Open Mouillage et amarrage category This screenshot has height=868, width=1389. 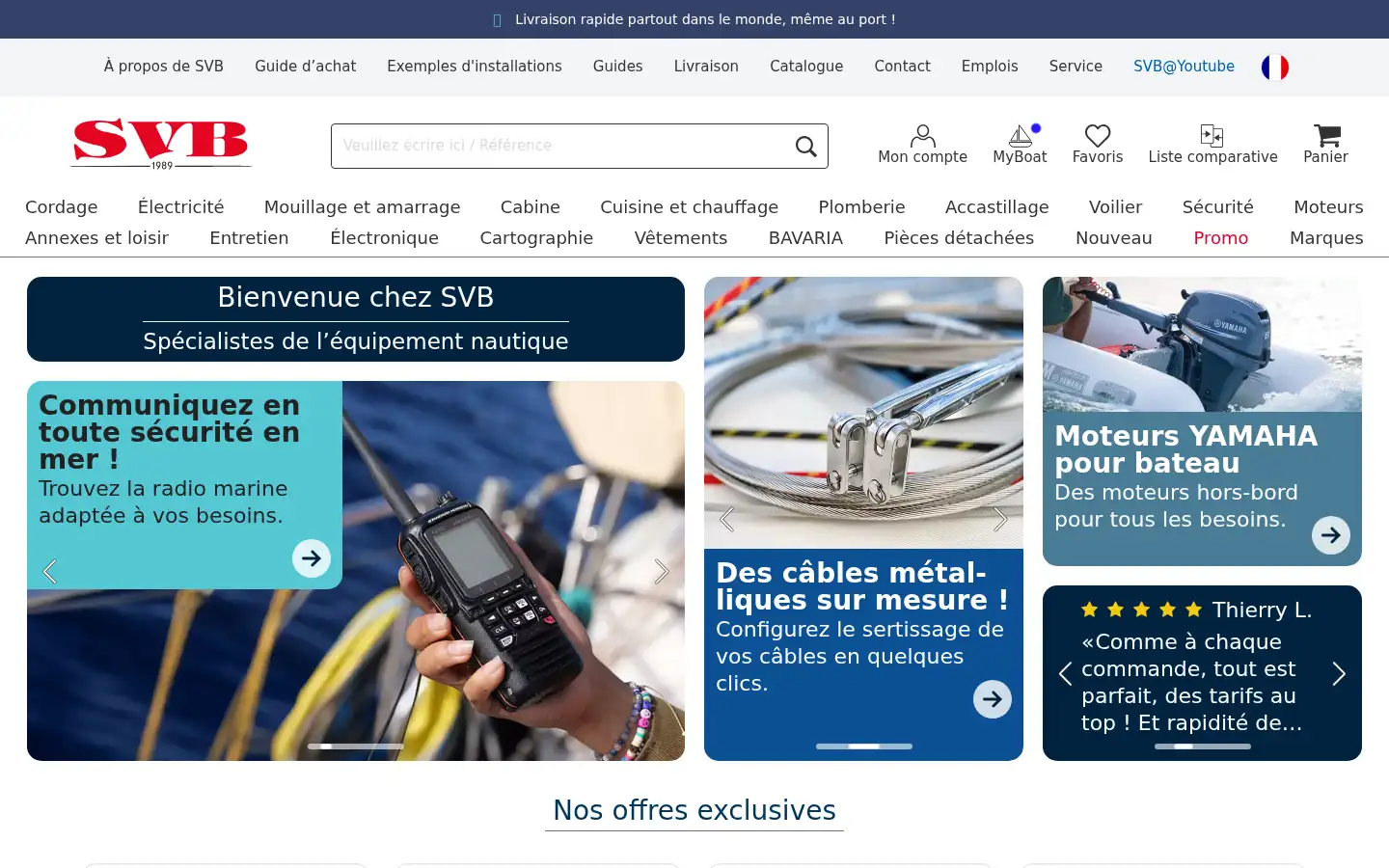tap(362, 207)
